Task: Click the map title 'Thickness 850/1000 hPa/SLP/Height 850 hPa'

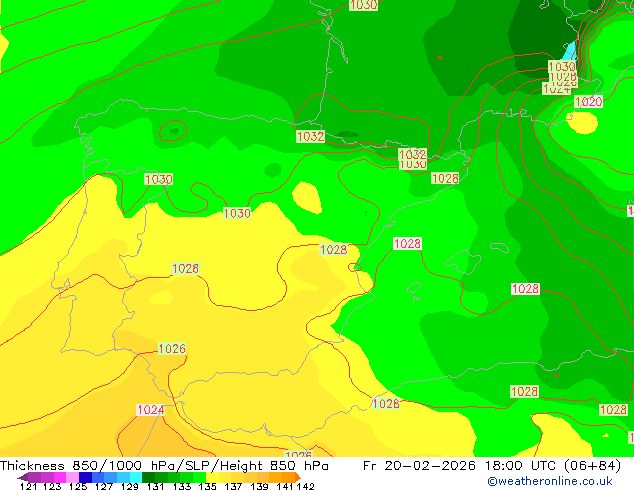Action: (x=164, y=466)
